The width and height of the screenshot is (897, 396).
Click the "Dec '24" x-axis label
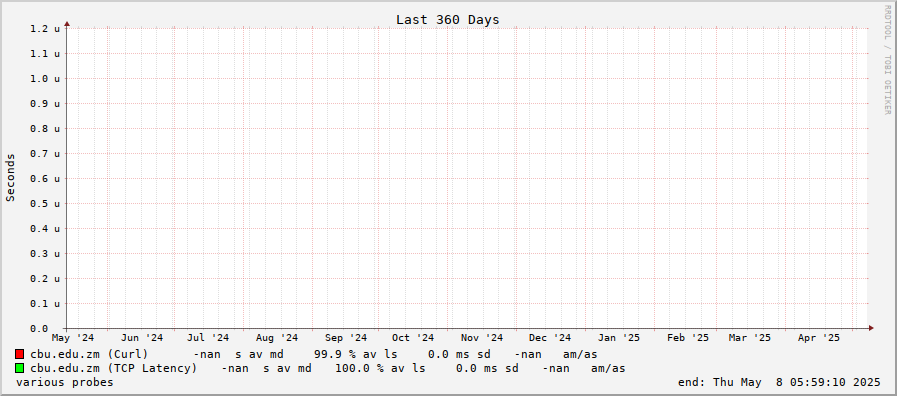(x=550, y=338)
